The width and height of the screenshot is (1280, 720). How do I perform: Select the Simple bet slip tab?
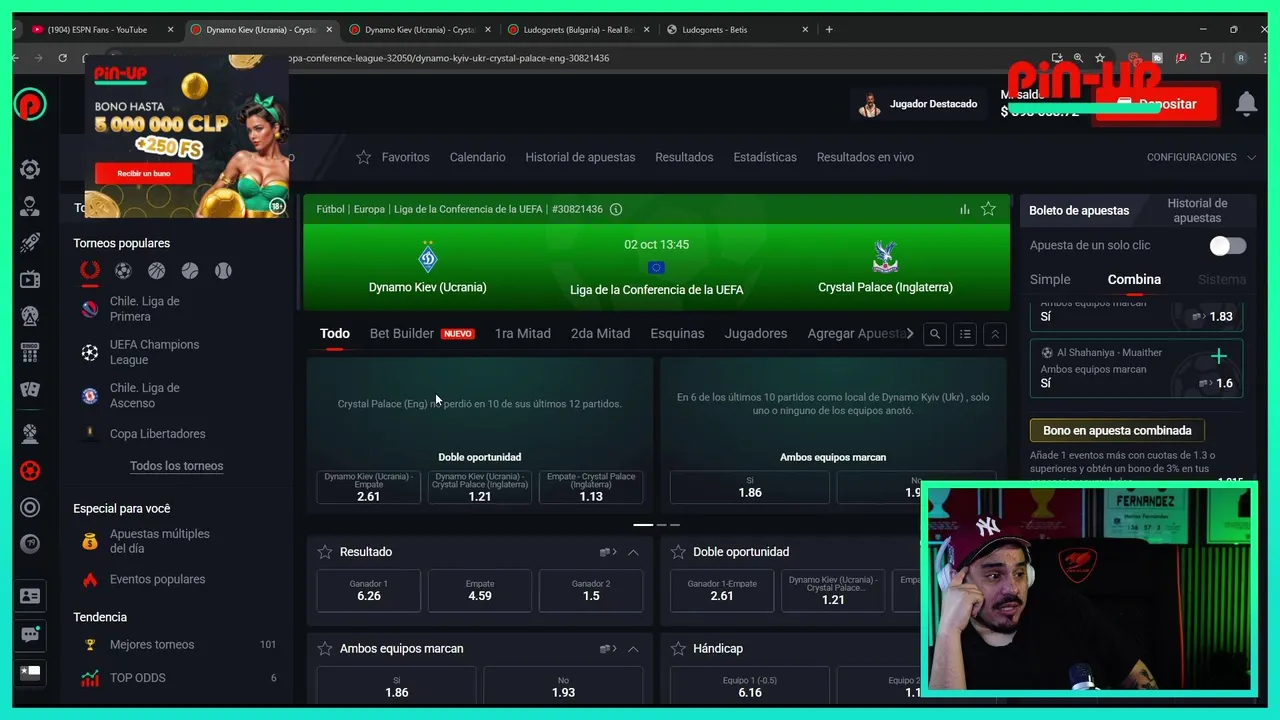pos(1050,279)
